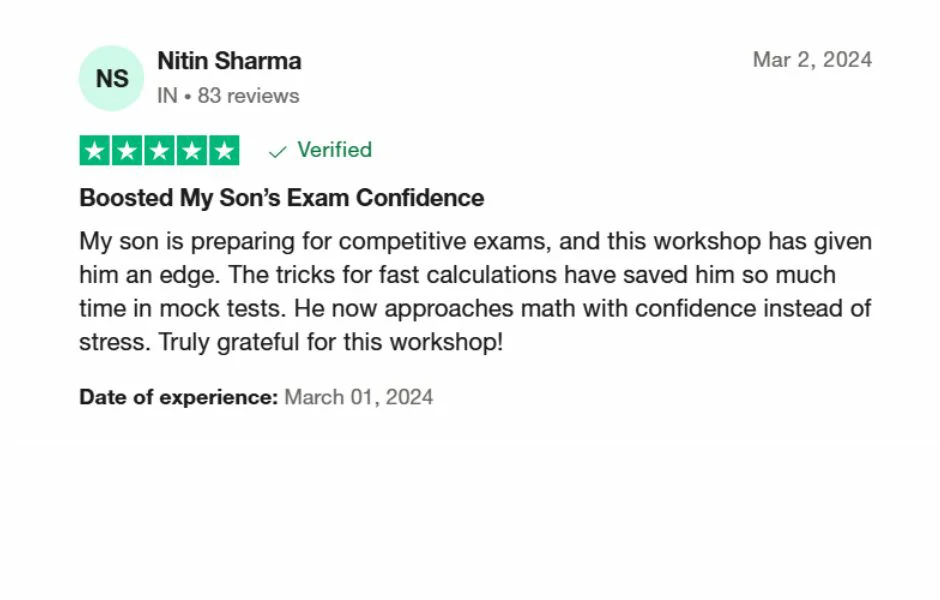Click the line "stress. Truly grateful for this workshop!"
Viewport: 940px width, 600px height.
290,342
